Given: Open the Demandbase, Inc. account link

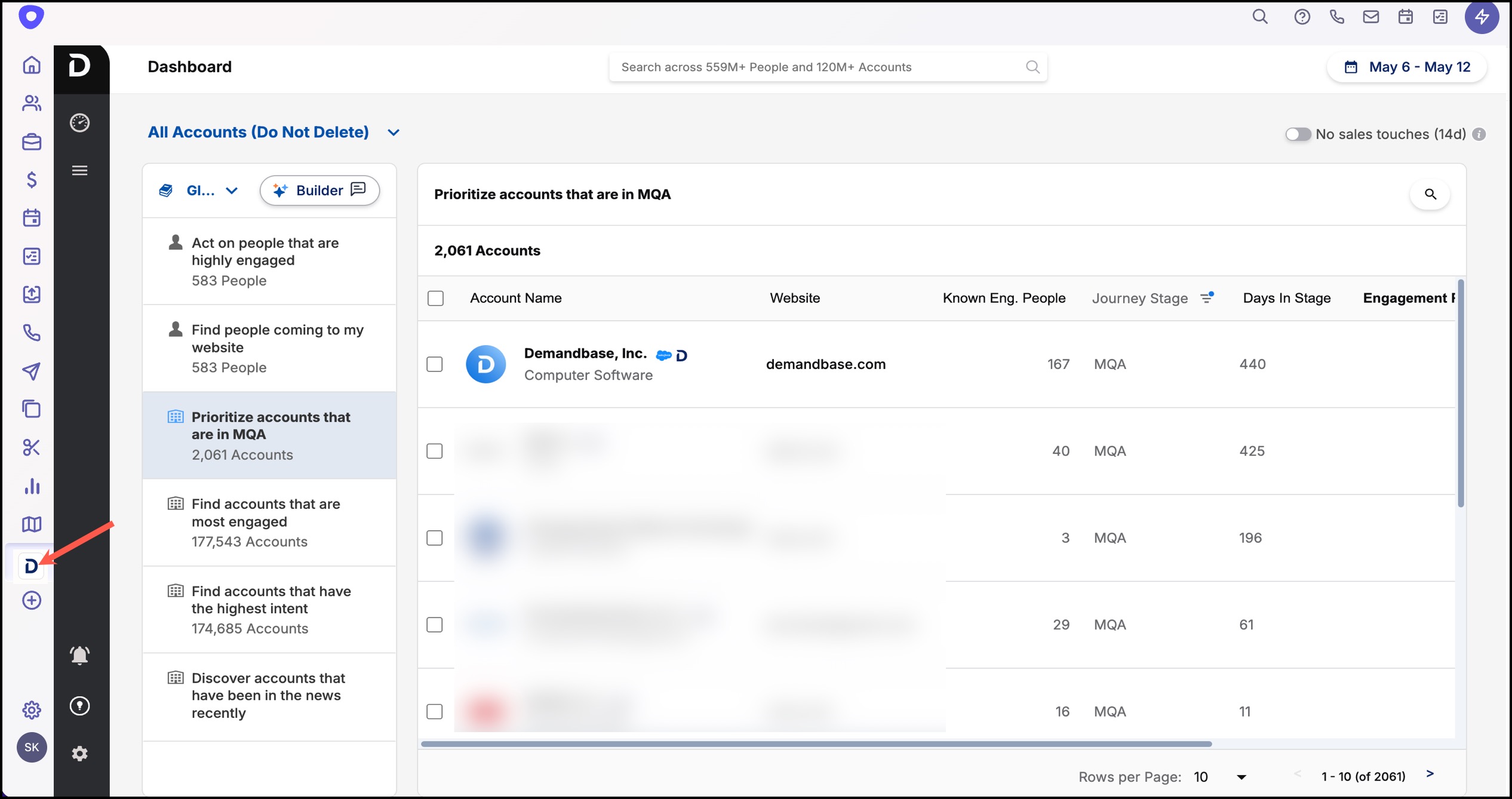Looking at the screenshot, I should (x=585, y=354).
